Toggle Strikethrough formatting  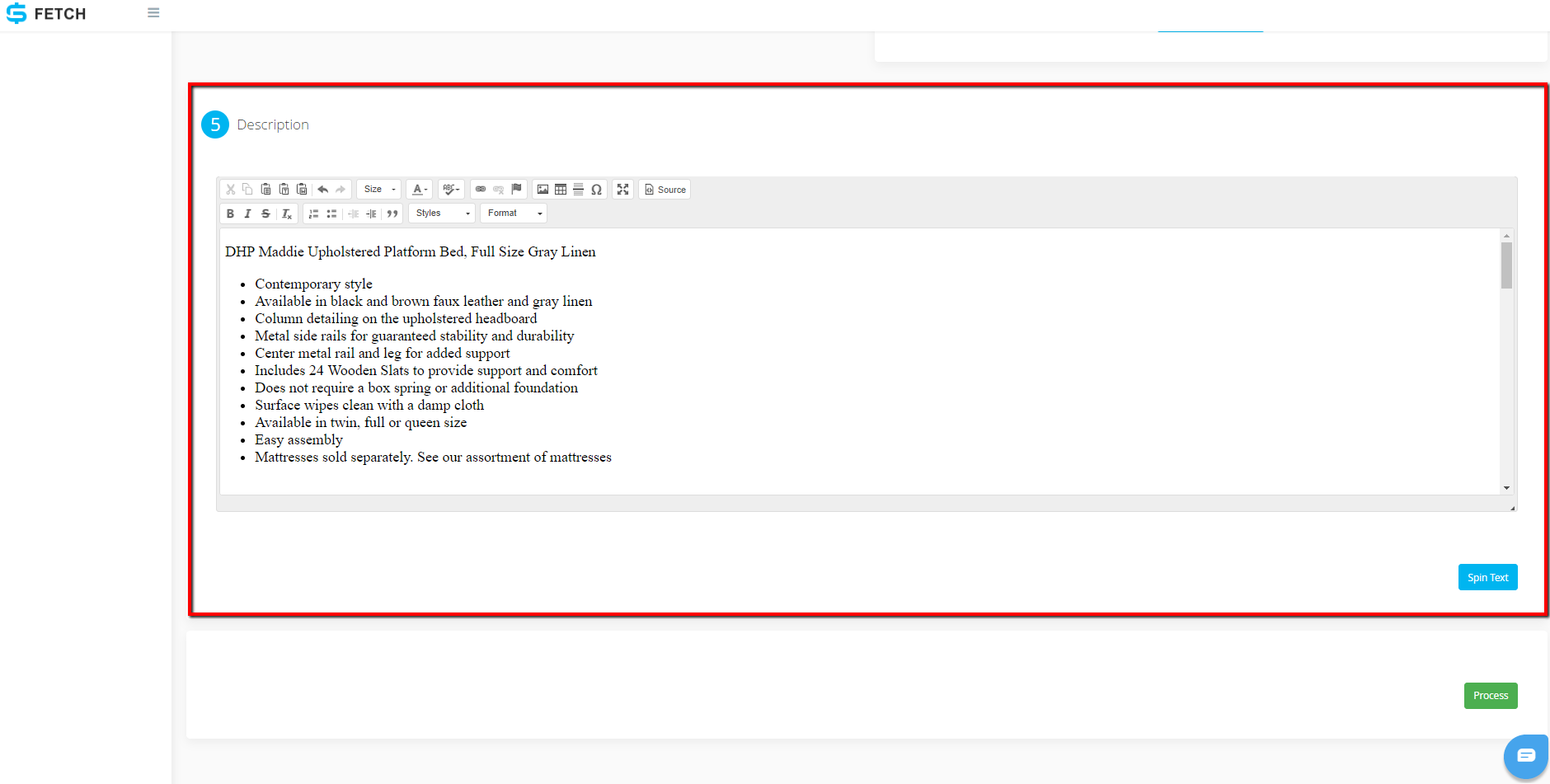click(265, 214)
